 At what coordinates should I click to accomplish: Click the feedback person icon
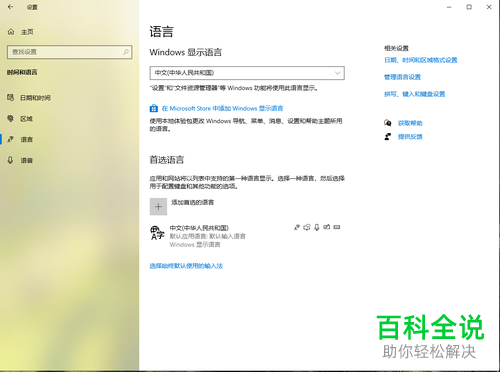(388, 136)
